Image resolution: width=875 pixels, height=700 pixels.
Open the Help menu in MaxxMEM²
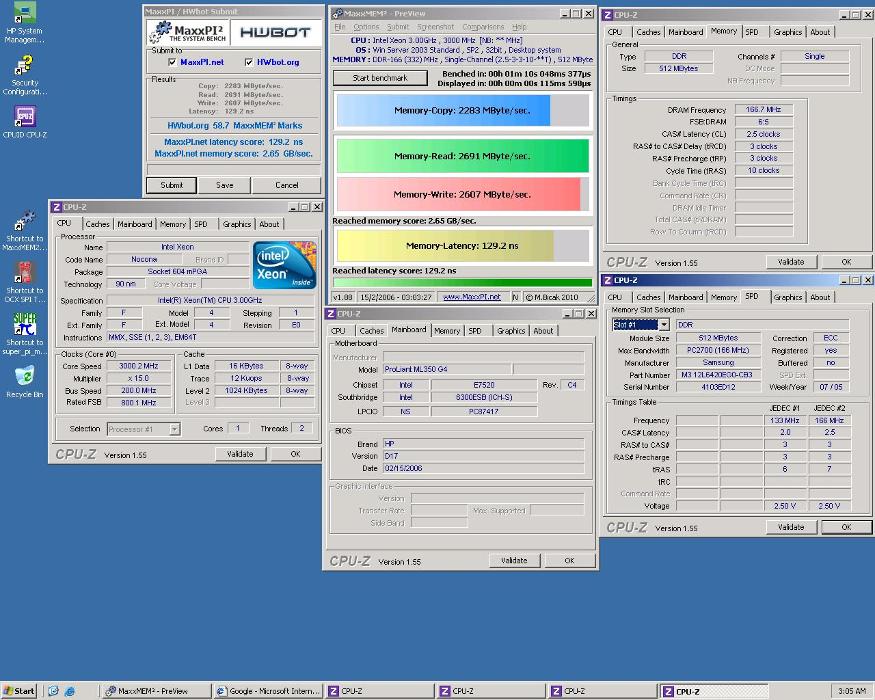[x=519, y=27]
